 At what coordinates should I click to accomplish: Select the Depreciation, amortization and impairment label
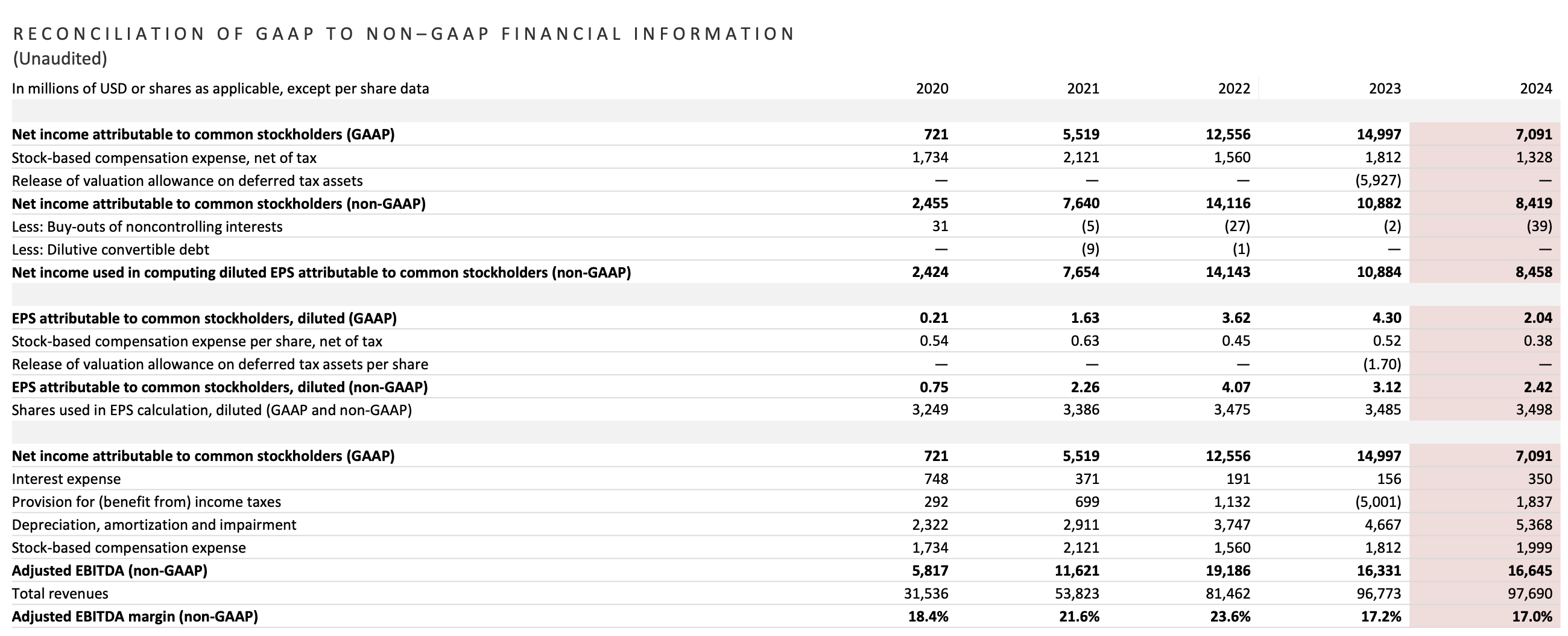[154, 525]
